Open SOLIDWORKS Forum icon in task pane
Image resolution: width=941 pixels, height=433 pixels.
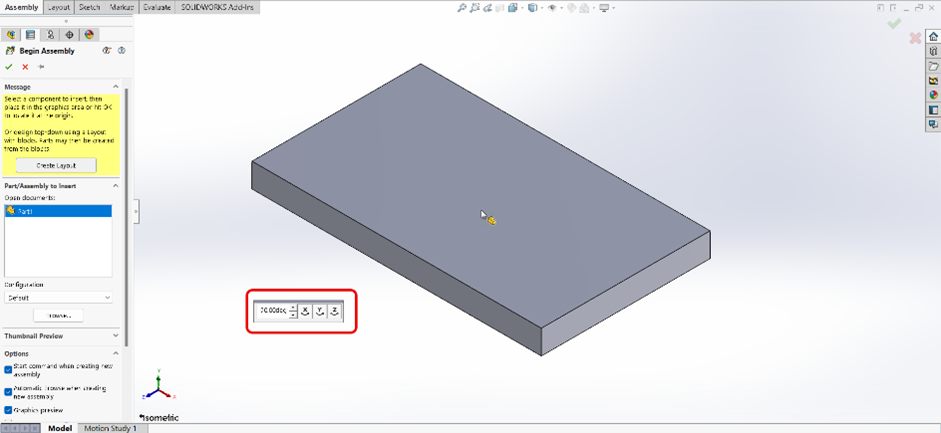point(933,124)
